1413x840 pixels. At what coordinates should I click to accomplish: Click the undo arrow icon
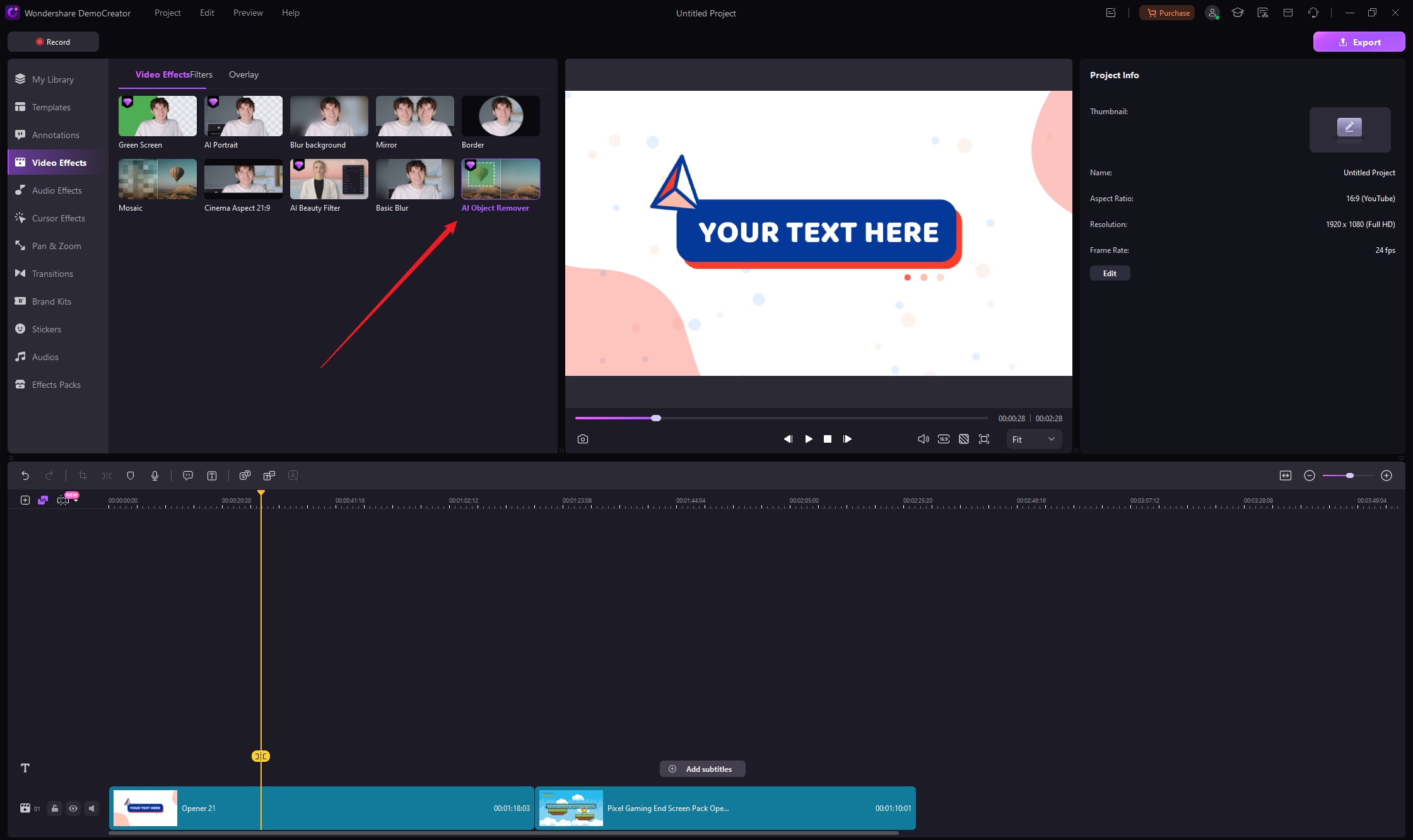(25, 475)
